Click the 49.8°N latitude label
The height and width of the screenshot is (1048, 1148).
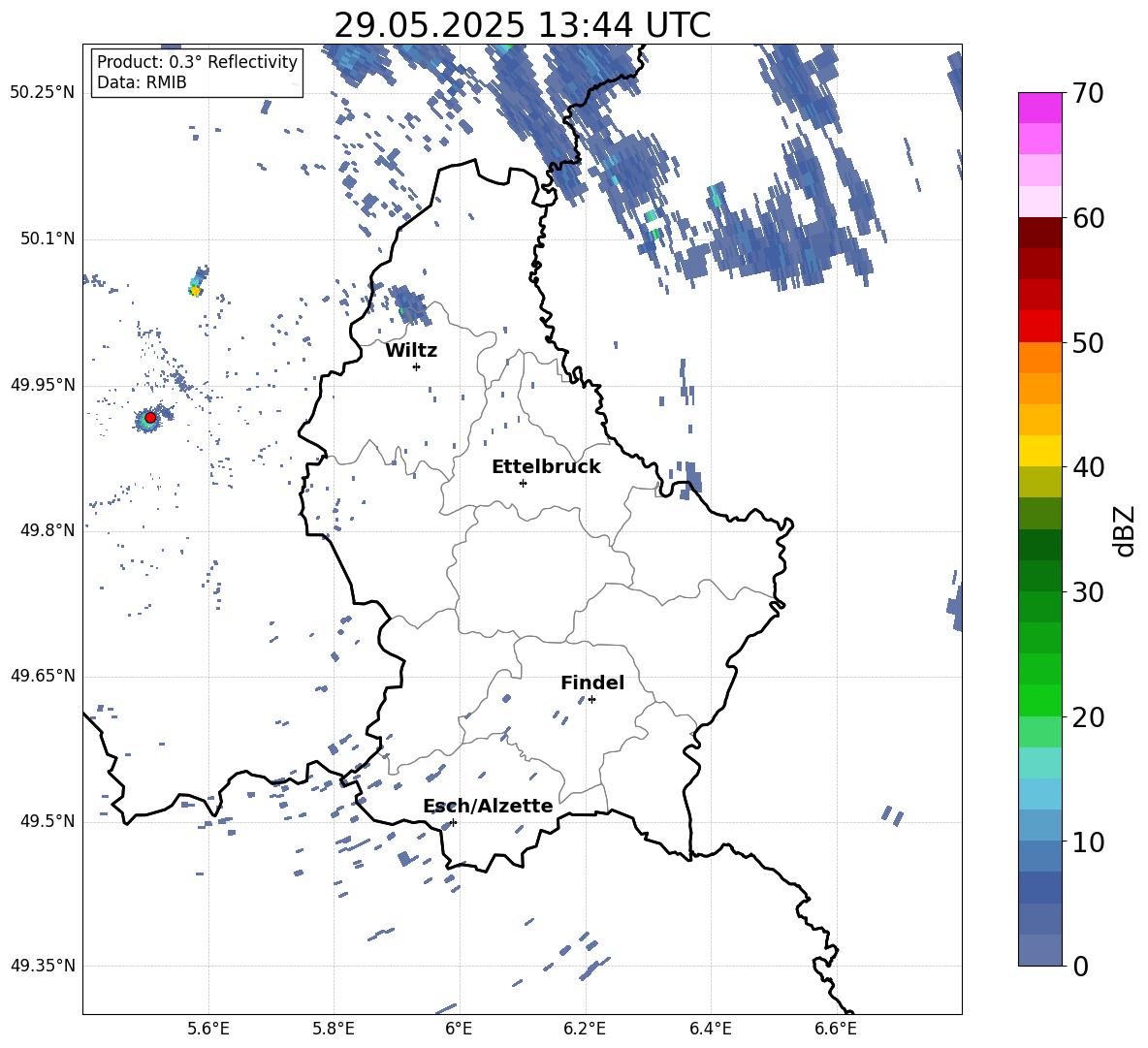(x=47, y=530)
